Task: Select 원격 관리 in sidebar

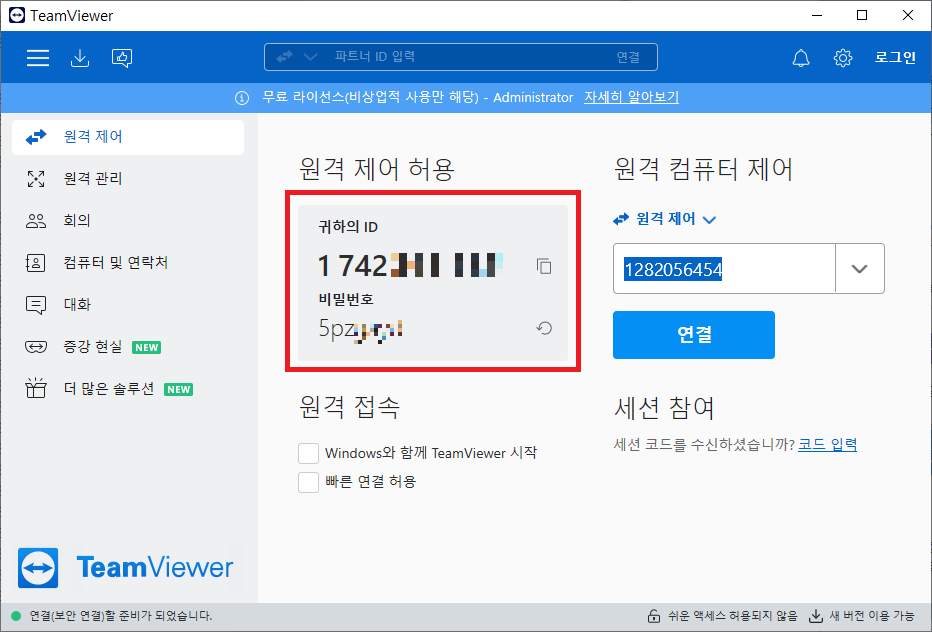Action: point(93,179)
